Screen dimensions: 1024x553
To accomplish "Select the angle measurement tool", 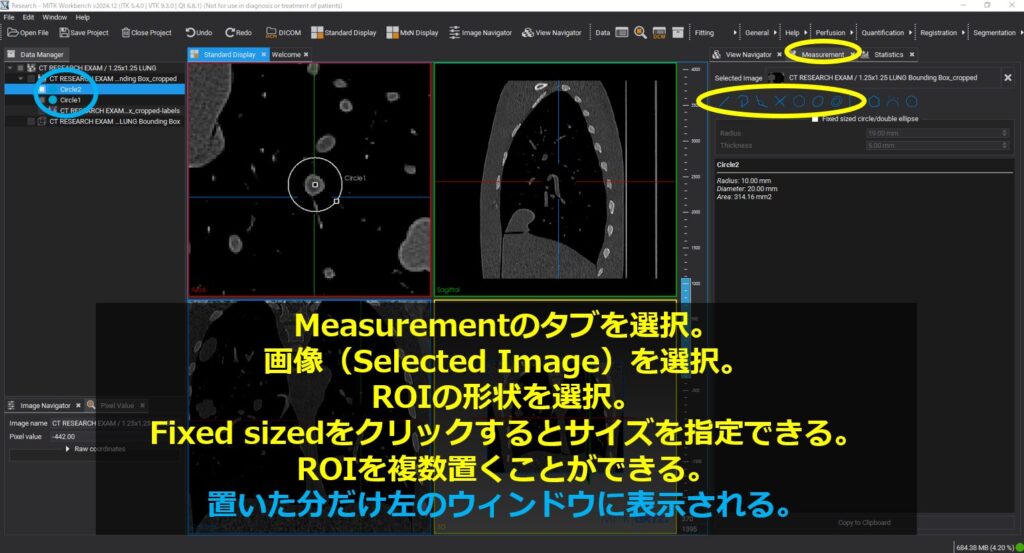I will [x=761, y=101].
